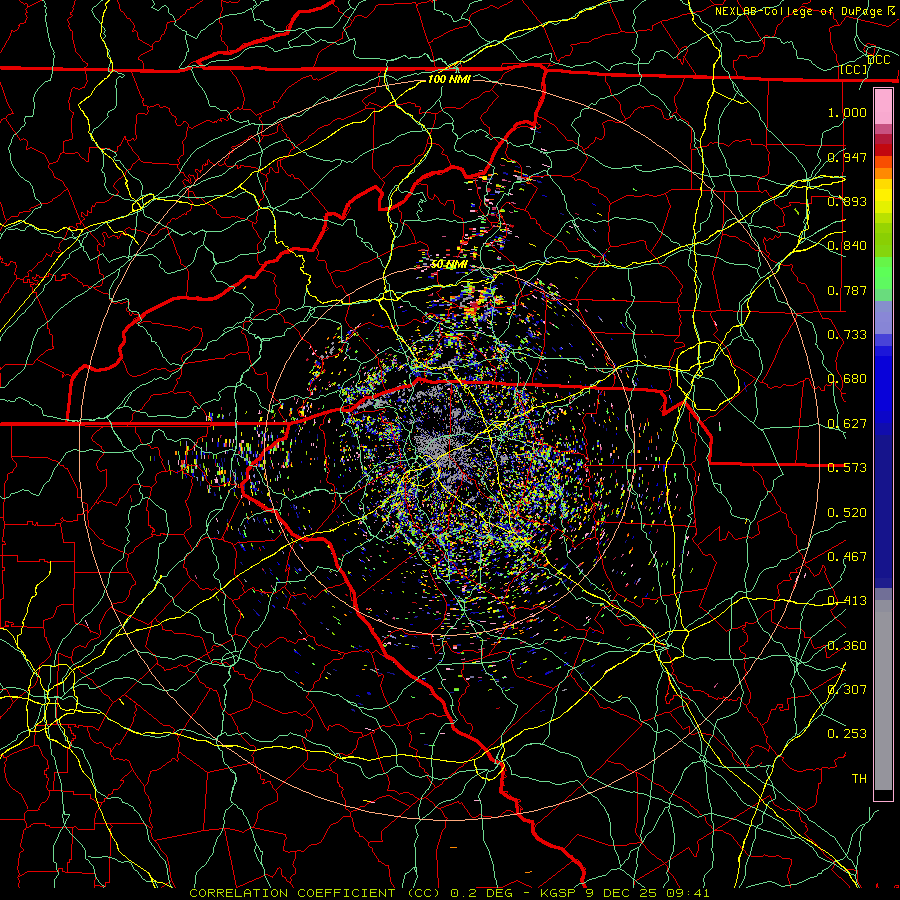Viewport: 900px width, 900px height.
Task: Click the 0.947 scale value
Action: 847,157
